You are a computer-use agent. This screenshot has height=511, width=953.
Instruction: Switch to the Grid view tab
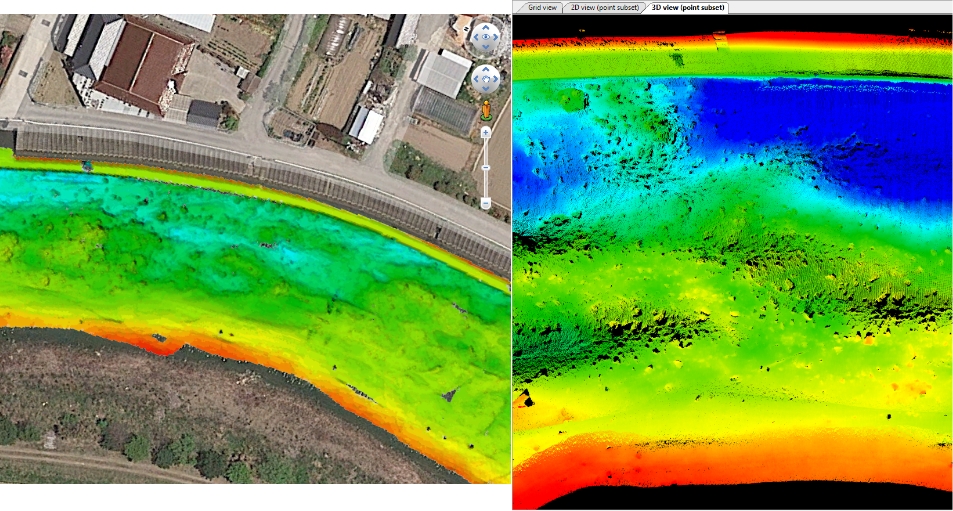542,7
